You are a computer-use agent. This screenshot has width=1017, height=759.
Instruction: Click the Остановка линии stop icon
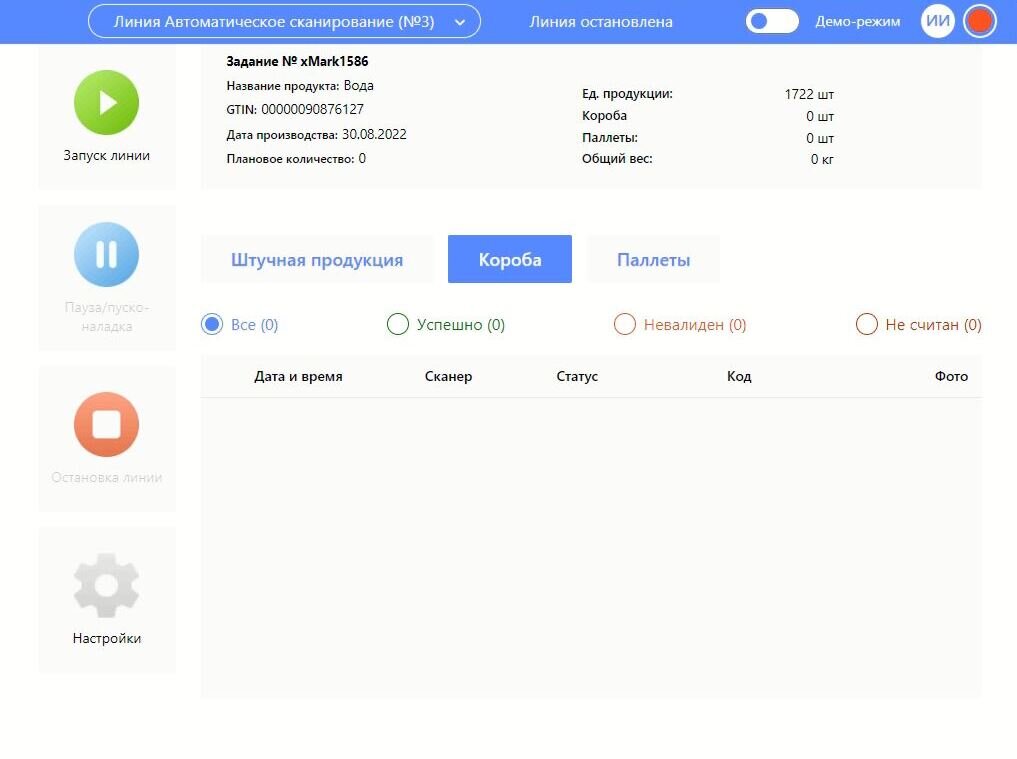pyautogui.click(x=106, y=424)
